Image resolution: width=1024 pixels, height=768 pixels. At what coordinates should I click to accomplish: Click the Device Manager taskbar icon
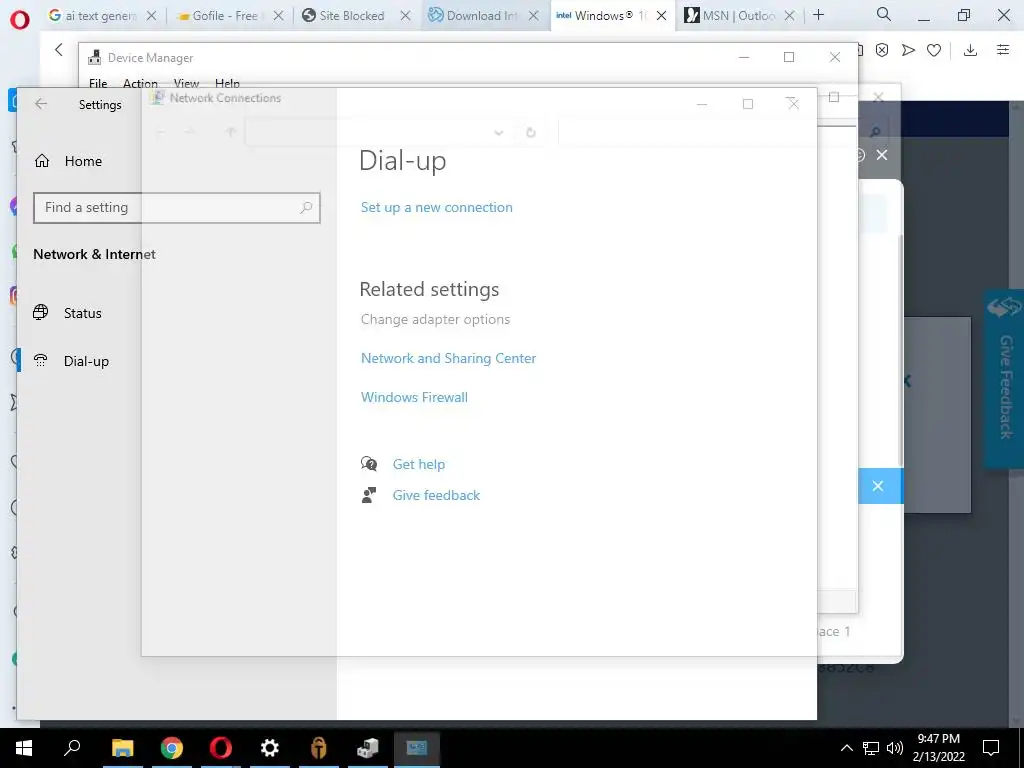(x=368, y=748)
